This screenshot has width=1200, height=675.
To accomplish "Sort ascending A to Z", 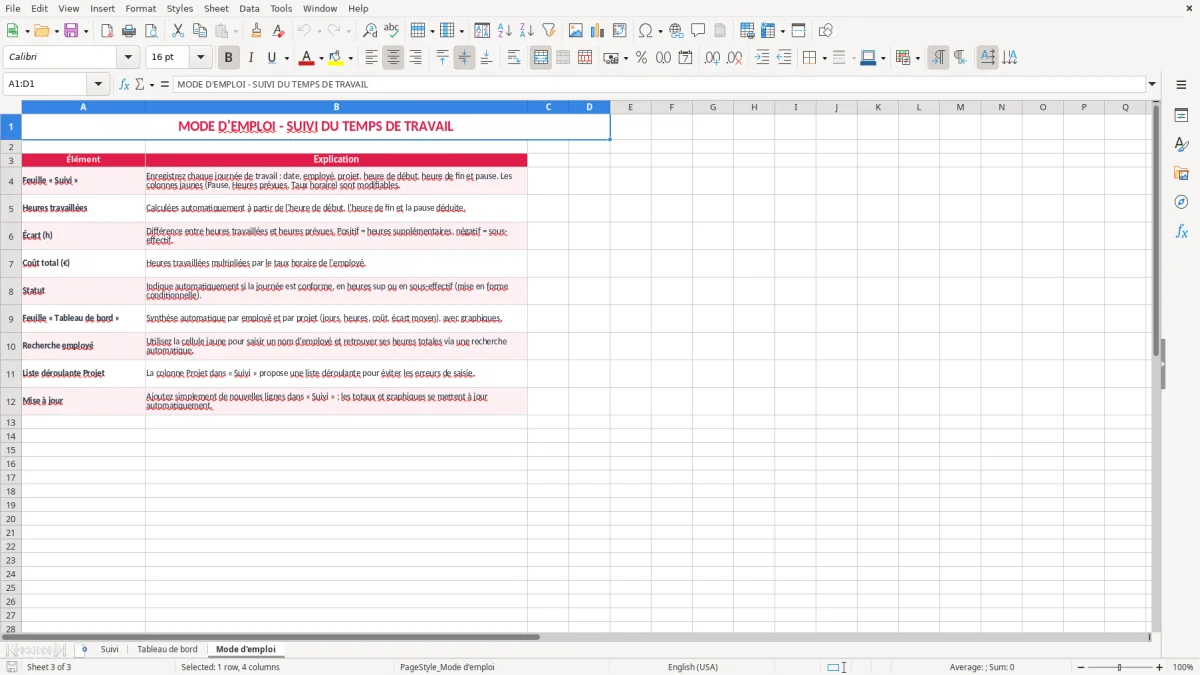I will point(505,31).
